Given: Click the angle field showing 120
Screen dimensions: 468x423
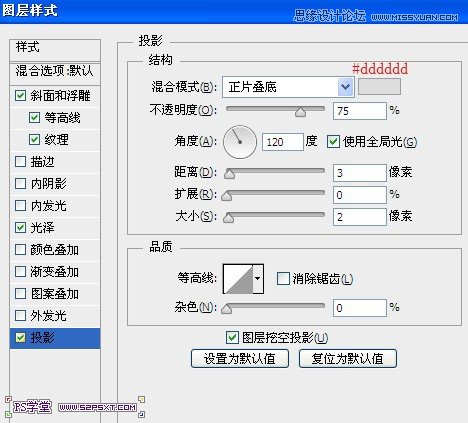Looking at the screenshot, I should [283, 142].
